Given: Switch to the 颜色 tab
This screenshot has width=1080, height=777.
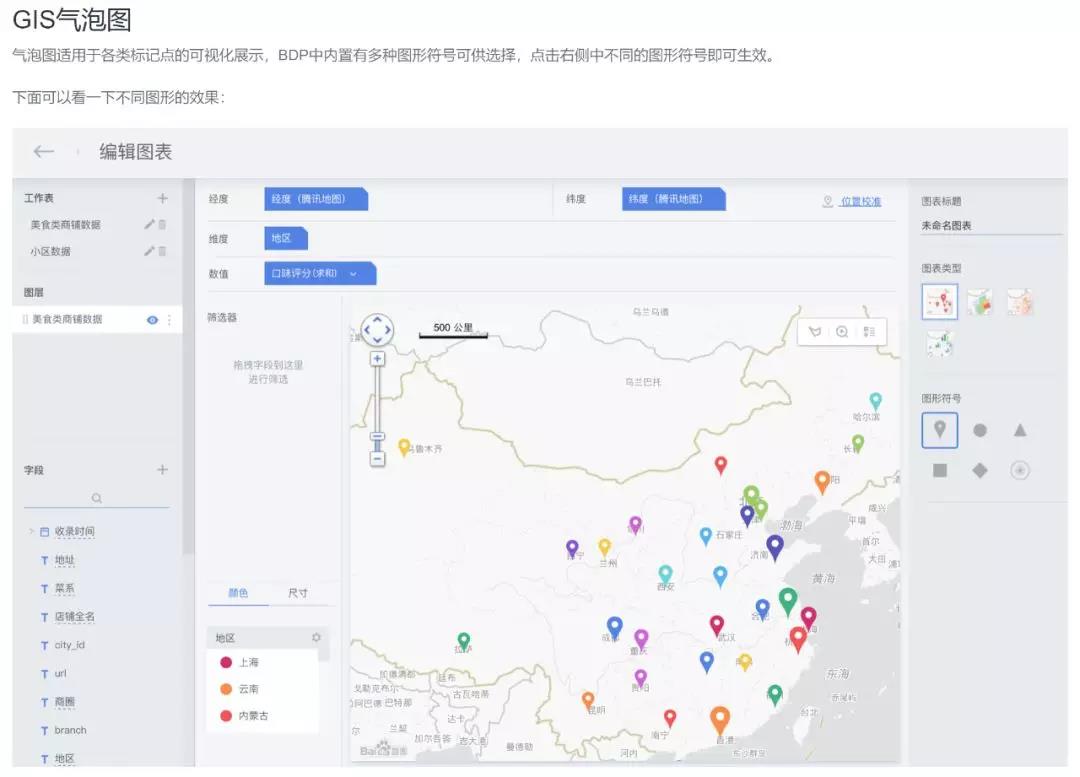Looking at the screenshot, I should [x=238, y=593].
